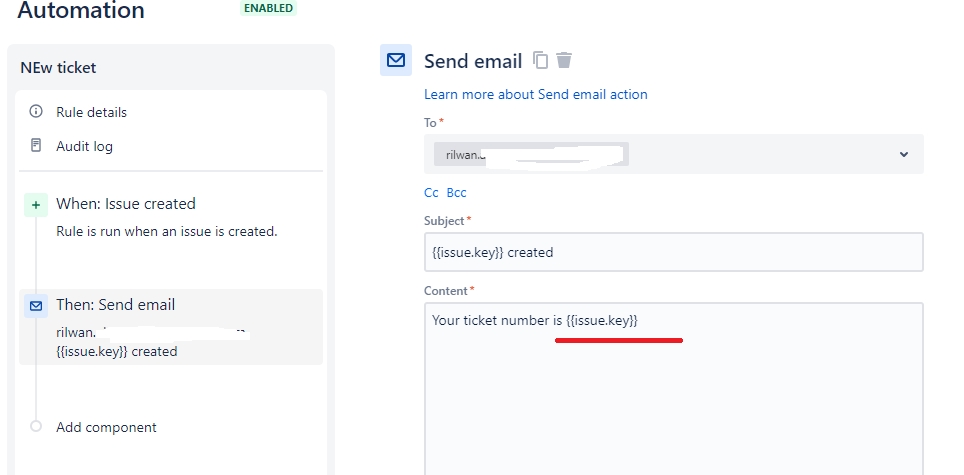The width and height of the screenshot is (964, 475).
Task: Click the ENABLED status badge
Action: 268,8
